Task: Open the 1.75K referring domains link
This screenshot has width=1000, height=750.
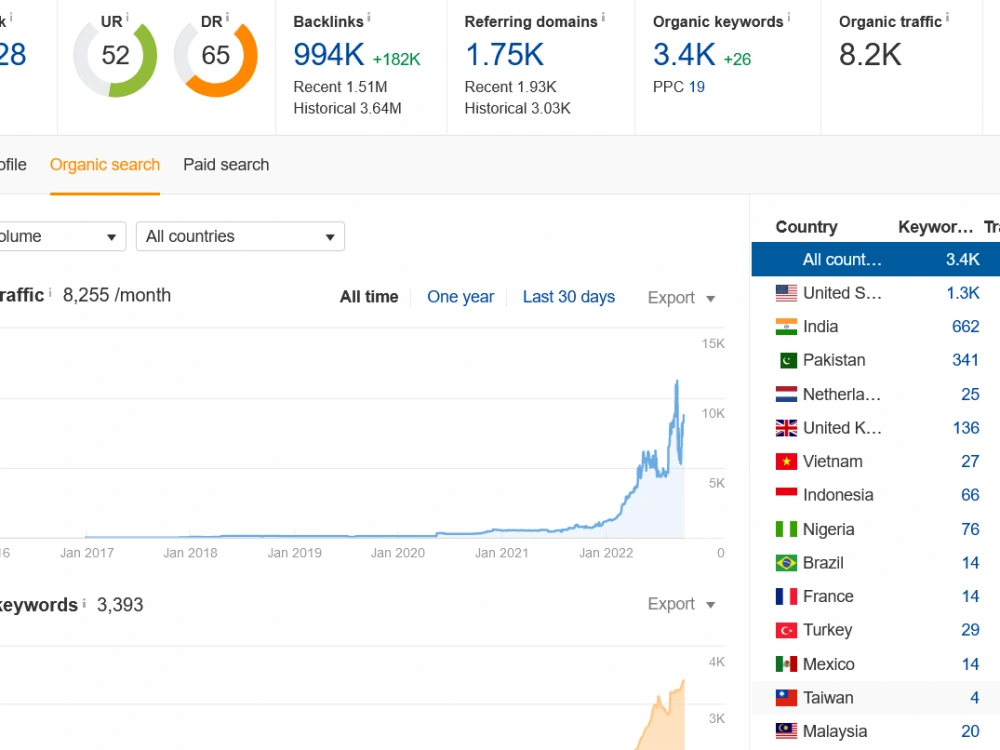Action: (504, 55)
